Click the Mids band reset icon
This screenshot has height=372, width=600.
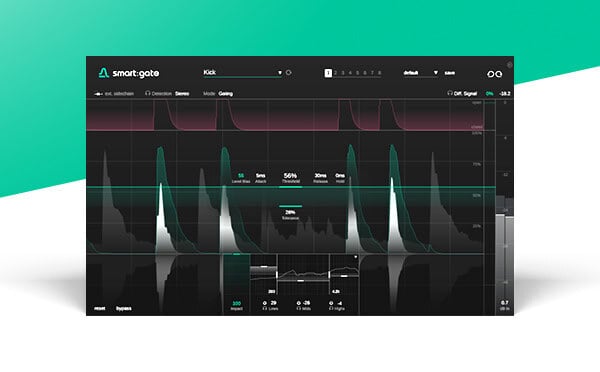tap(298, 303)
